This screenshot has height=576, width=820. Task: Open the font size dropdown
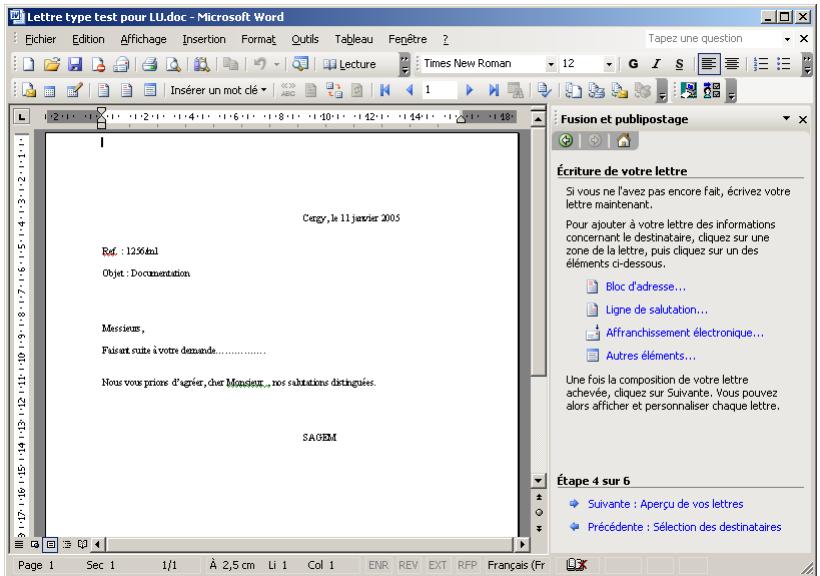coord(609,64)
